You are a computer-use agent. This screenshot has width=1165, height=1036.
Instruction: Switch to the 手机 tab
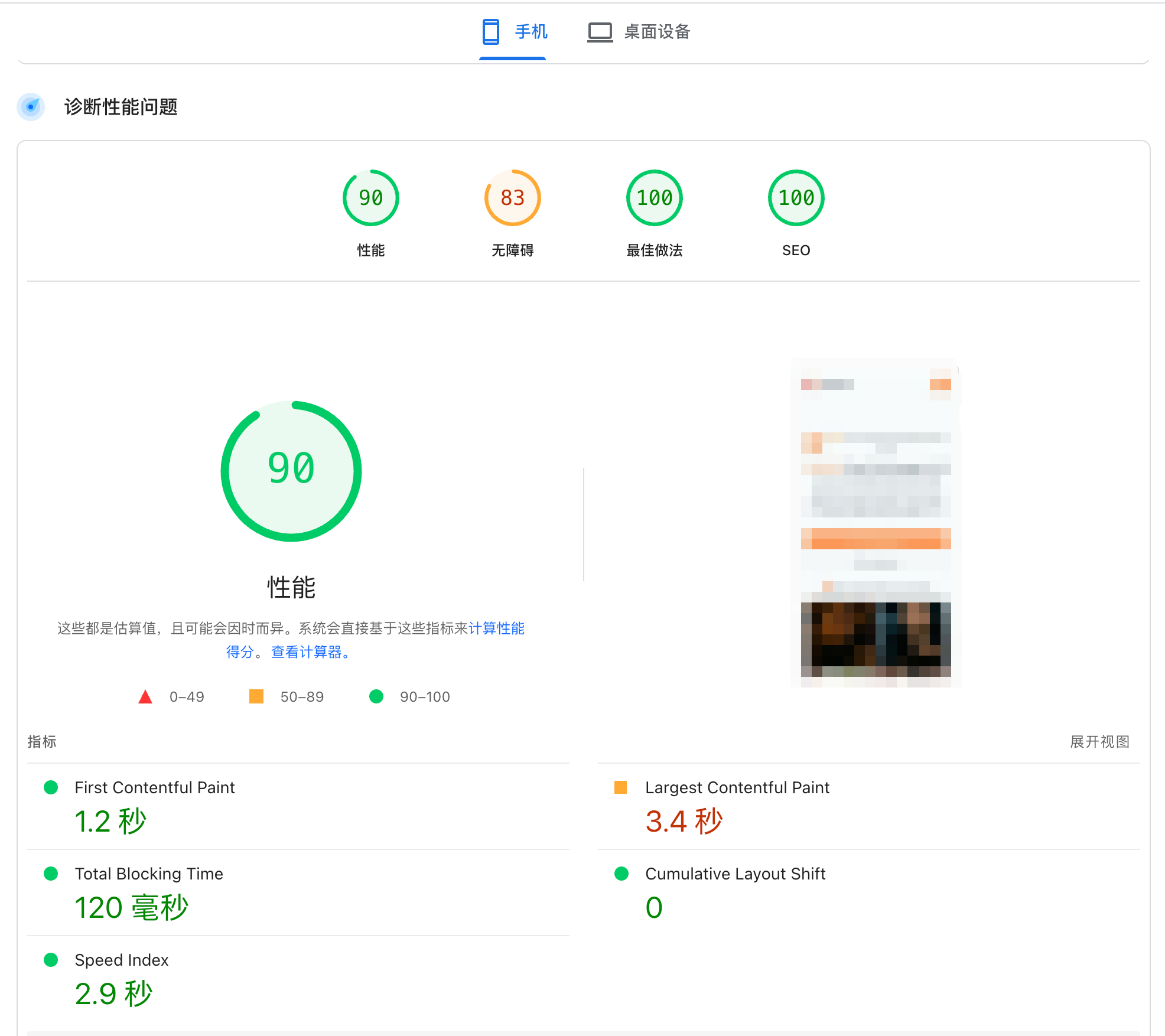531,32
